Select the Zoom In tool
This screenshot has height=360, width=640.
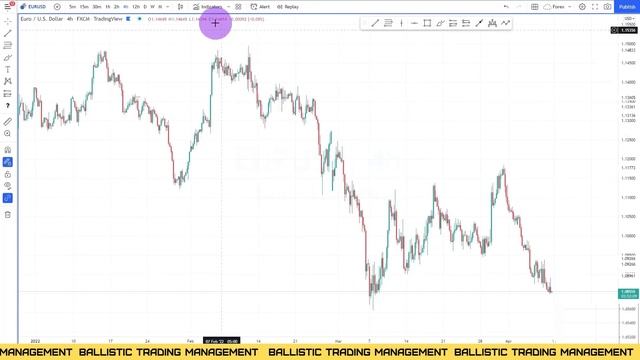tap(7, 133)
